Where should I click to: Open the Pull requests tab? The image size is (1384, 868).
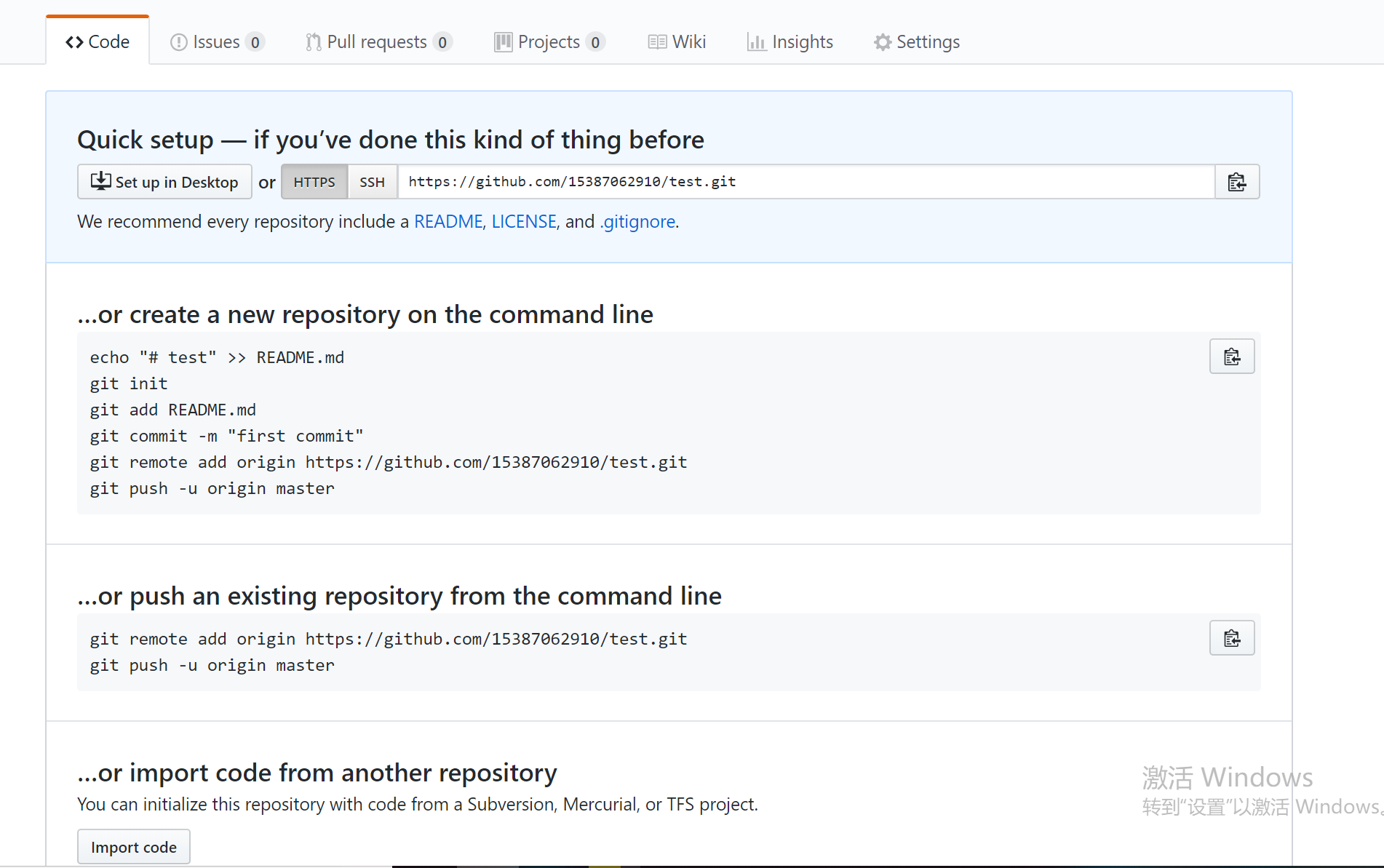[378, 41]
